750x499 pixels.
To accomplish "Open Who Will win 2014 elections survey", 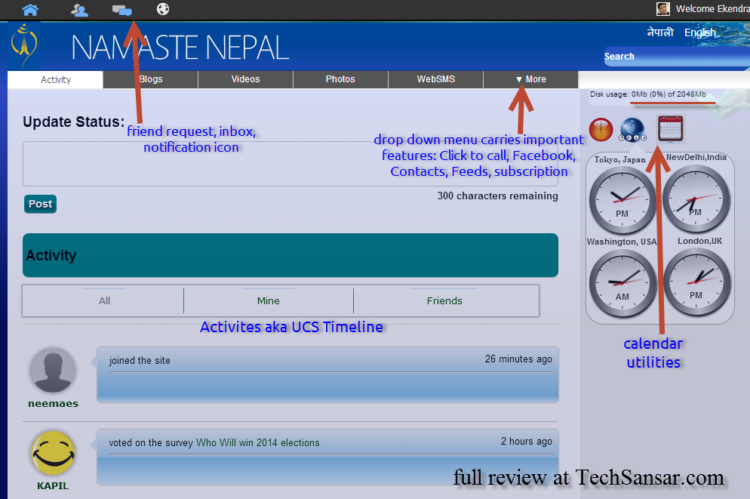I will [x=258, y=443].
